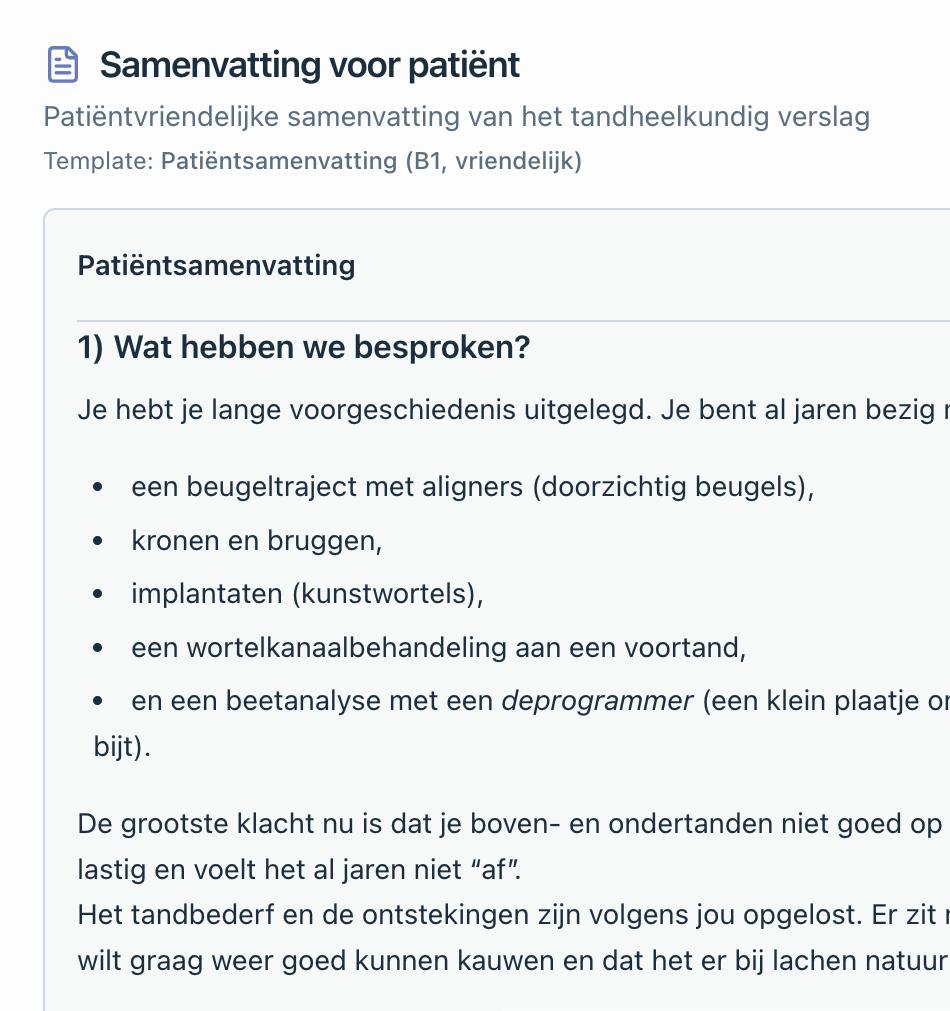Click the bullet 'een beugeltraject met aligners'
The height and width of the screenshot is (1011, 950).
tap(473, 487)
